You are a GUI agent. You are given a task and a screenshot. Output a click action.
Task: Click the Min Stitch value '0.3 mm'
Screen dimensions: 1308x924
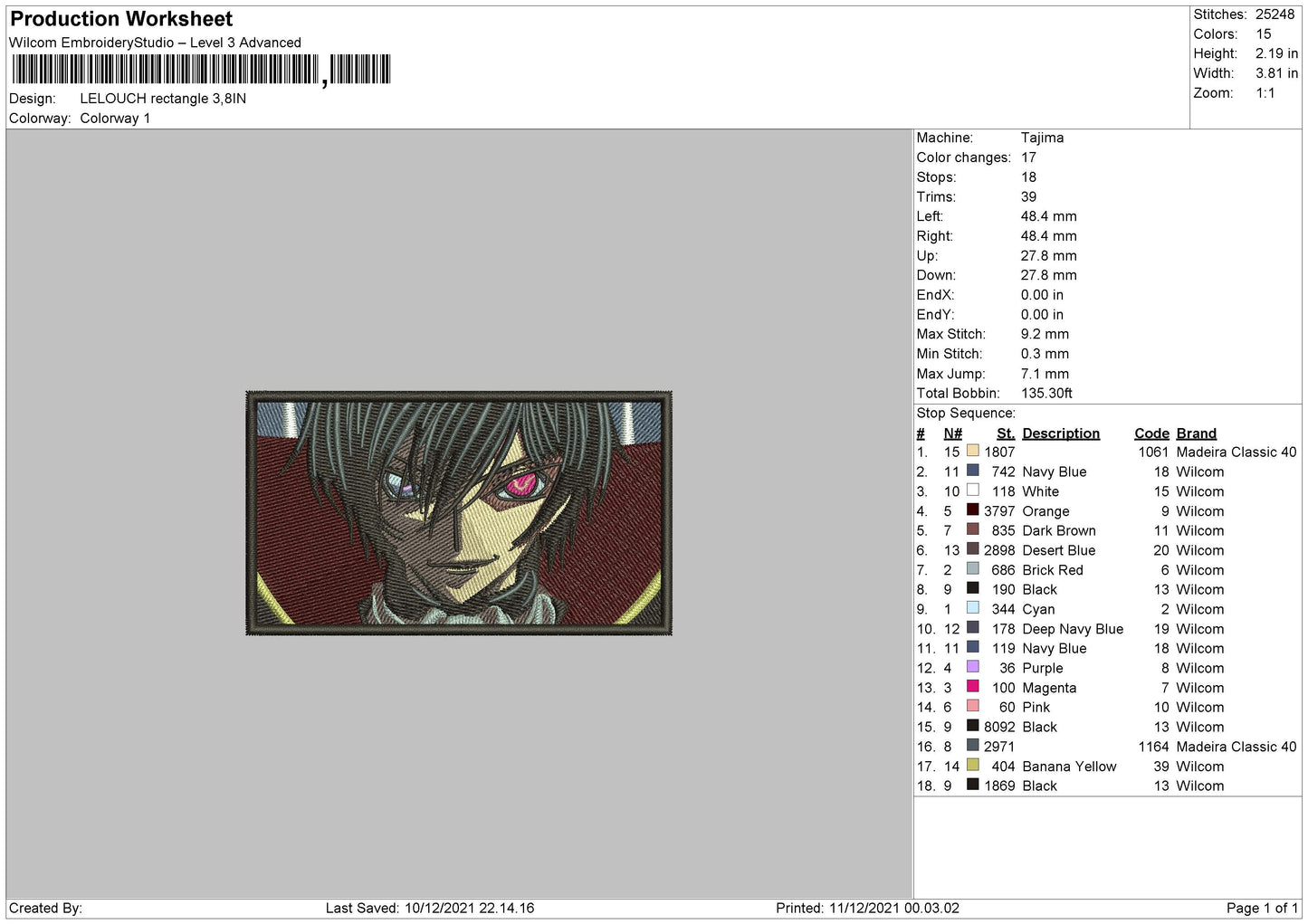click(x=1045, y=354)
